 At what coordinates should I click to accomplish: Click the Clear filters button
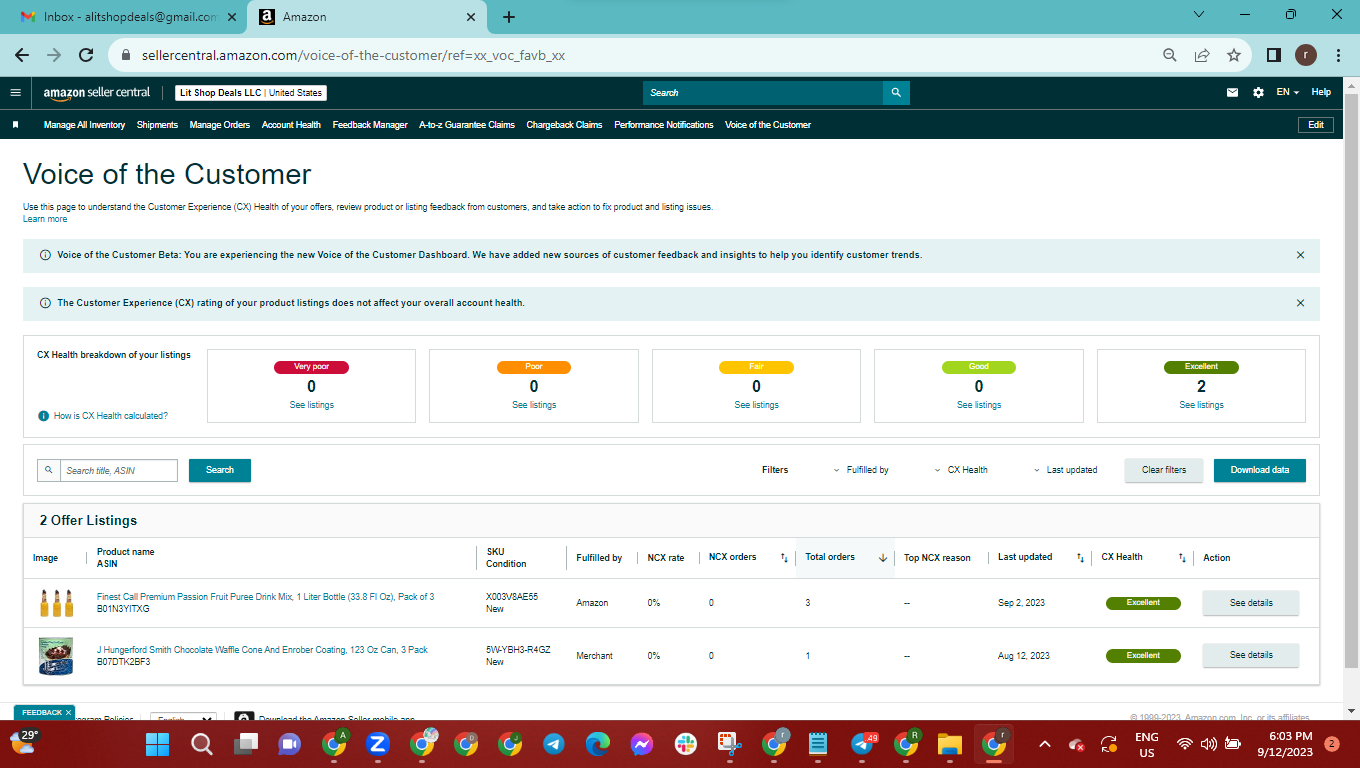[1164, 470]
